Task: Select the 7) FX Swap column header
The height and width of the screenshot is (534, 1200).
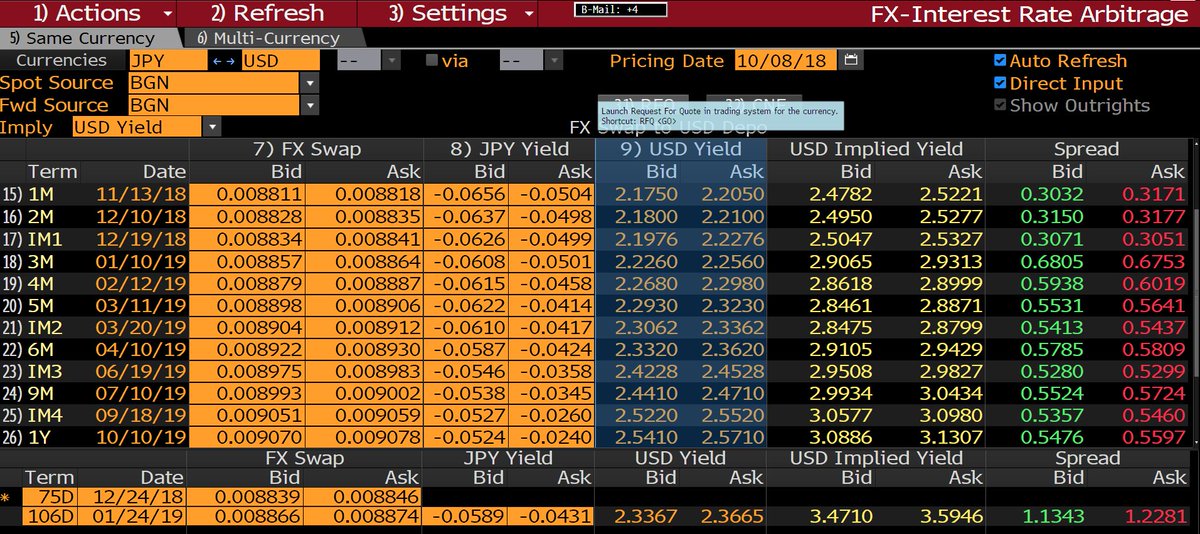Action: (306, 150)
